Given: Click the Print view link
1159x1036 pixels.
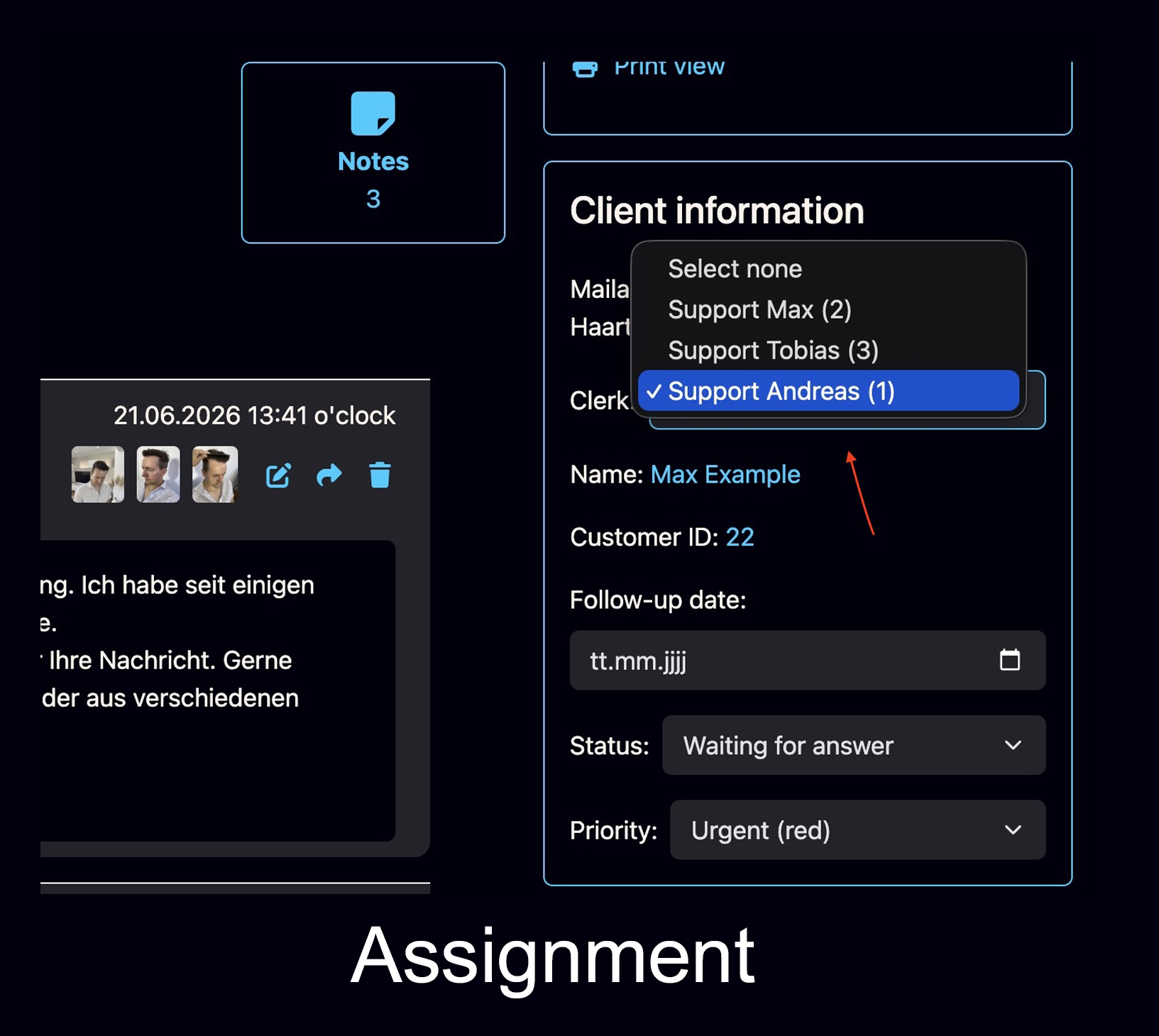Looking at the screenshot, I should pyautogui.click(x=669, y=69).
